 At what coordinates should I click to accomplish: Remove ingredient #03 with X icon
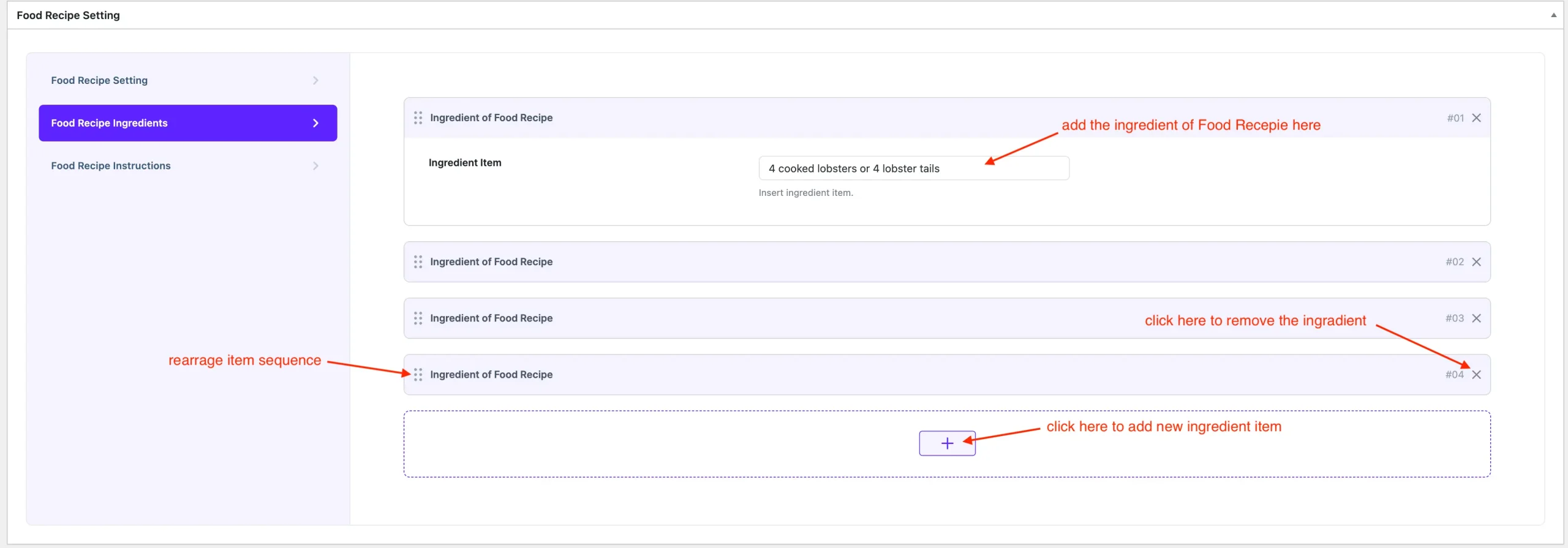pos(1476,318)
